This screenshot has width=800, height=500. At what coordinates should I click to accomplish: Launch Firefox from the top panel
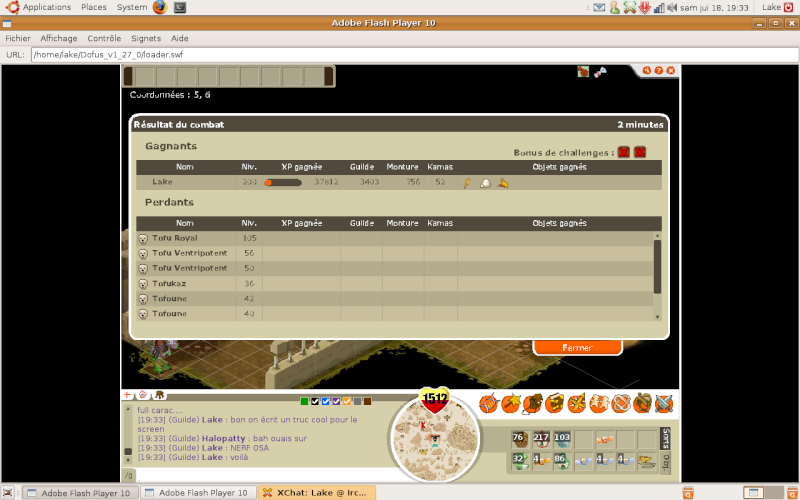[x=160, y=7]
